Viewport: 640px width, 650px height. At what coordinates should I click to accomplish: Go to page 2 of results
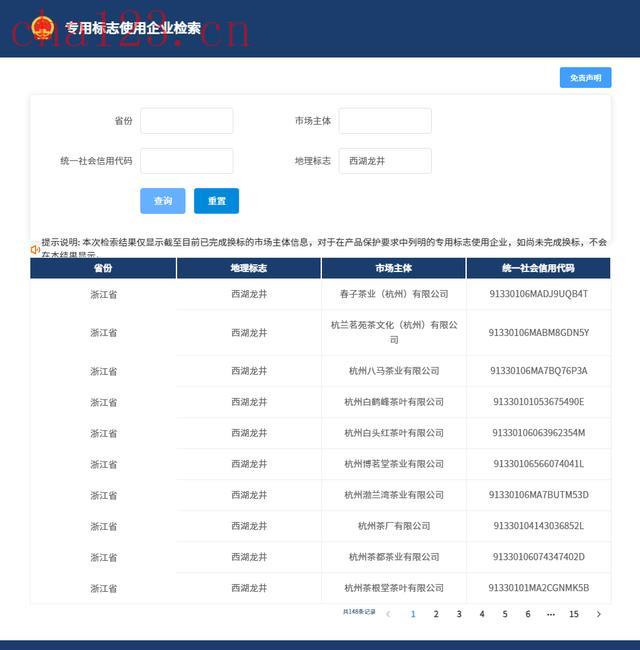pyautogui.click(x=436, y=614)
